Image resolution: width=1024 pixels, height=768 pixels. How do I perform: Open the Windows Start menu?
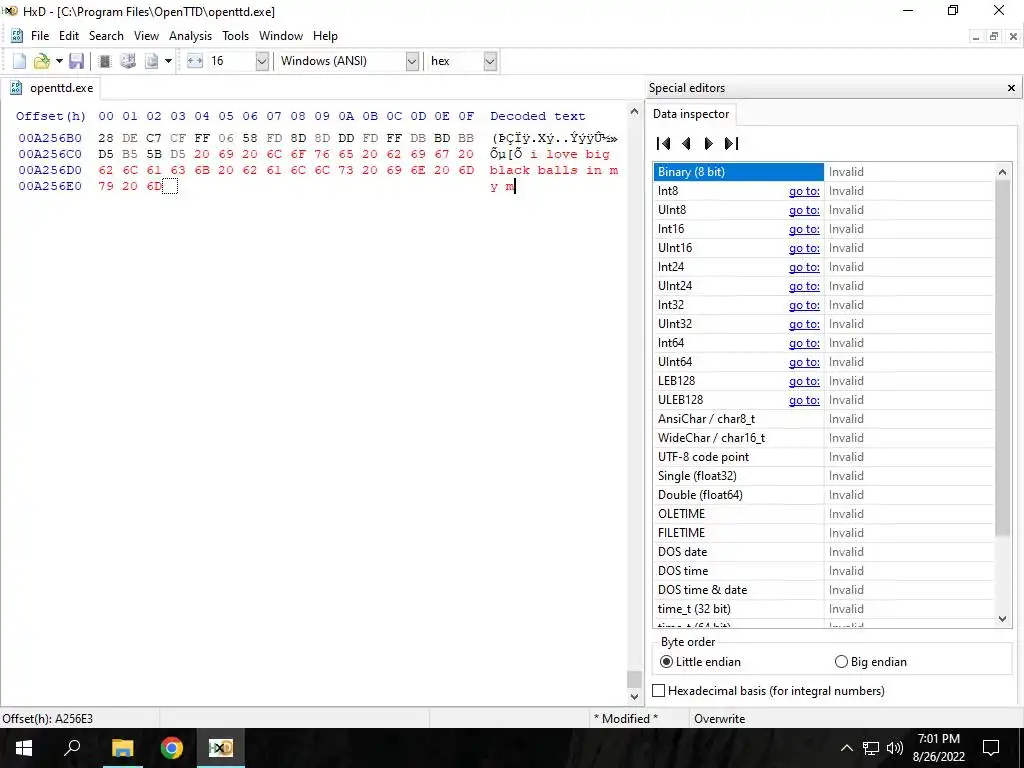pyautogui.click(x=24, y=748)
